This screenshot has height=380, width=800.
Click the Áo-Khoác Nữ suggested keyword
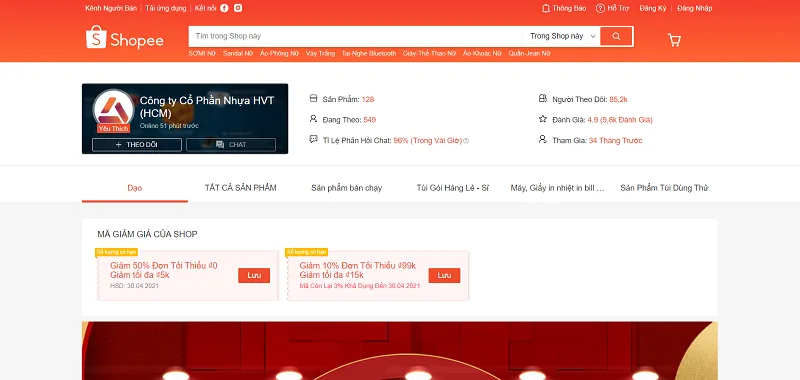(482, 53)
